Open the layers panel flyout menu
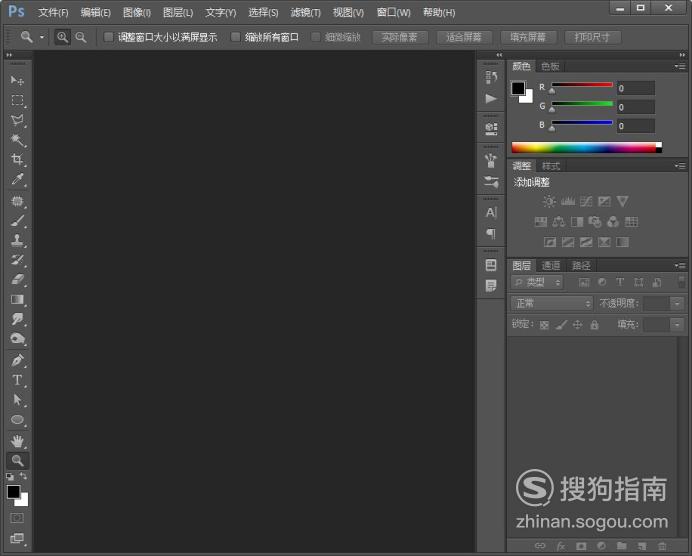The width and height of the screenshot is (692, 556). tap(680, 266)
